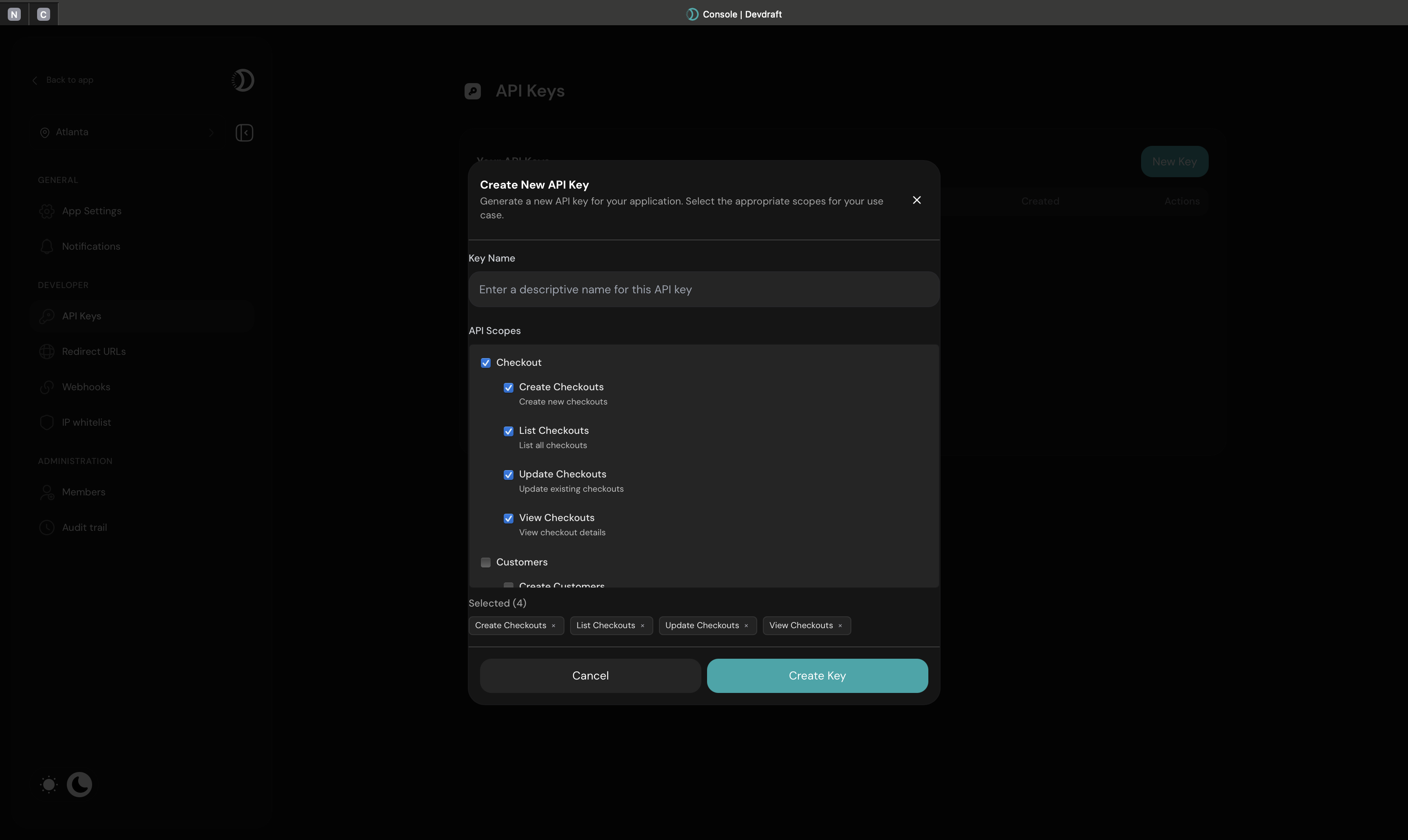
Task: Open Redirect URLs using the globe icon
Action: coord(47,351)
